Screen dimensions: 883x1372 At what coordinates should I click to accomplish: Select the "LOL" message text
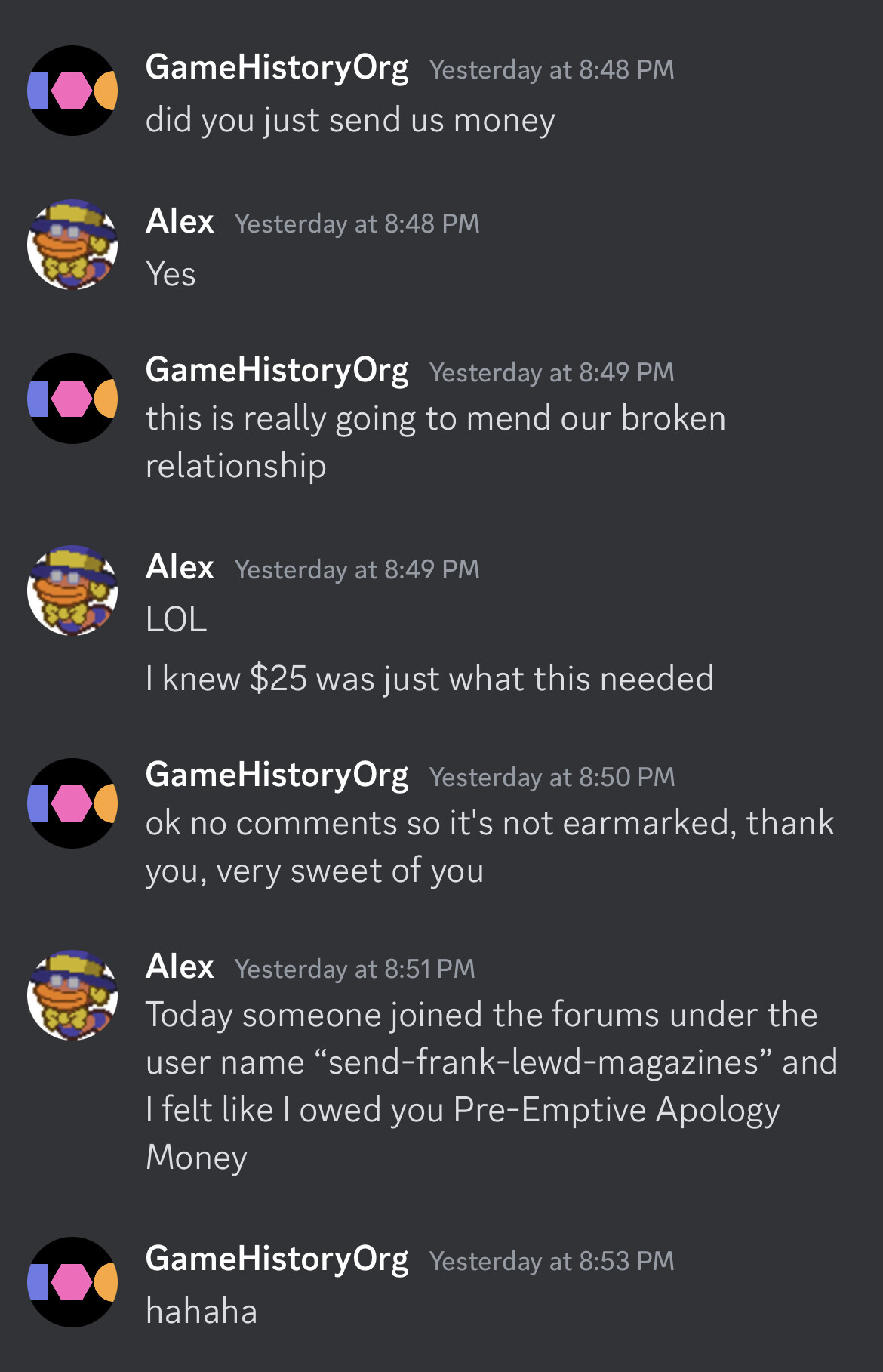click(x=177, y=620)
